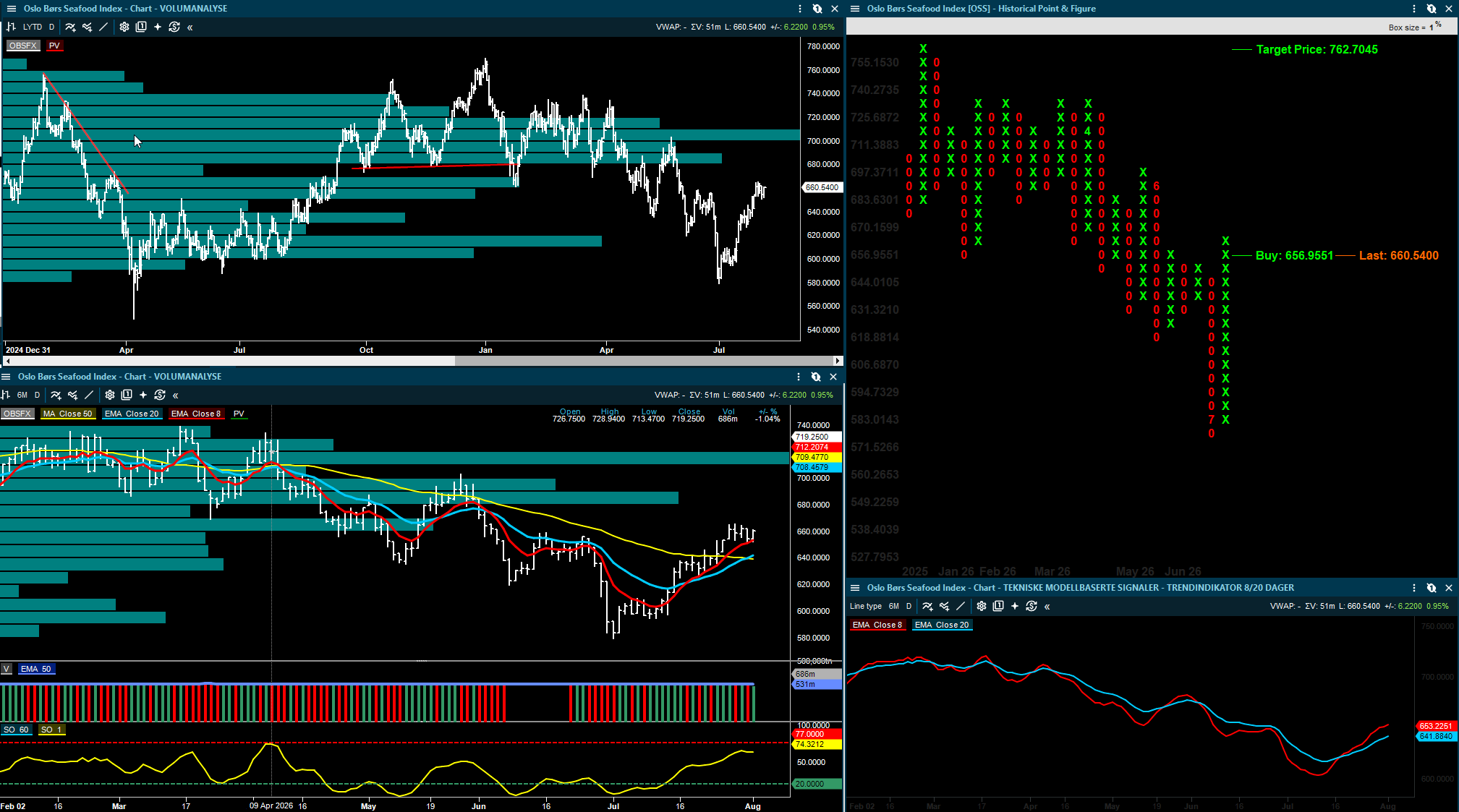Screen dimensions: 1459x812
Task: Open three-dot menu of the Trendindikator window
Action: tap(1413, 588)
